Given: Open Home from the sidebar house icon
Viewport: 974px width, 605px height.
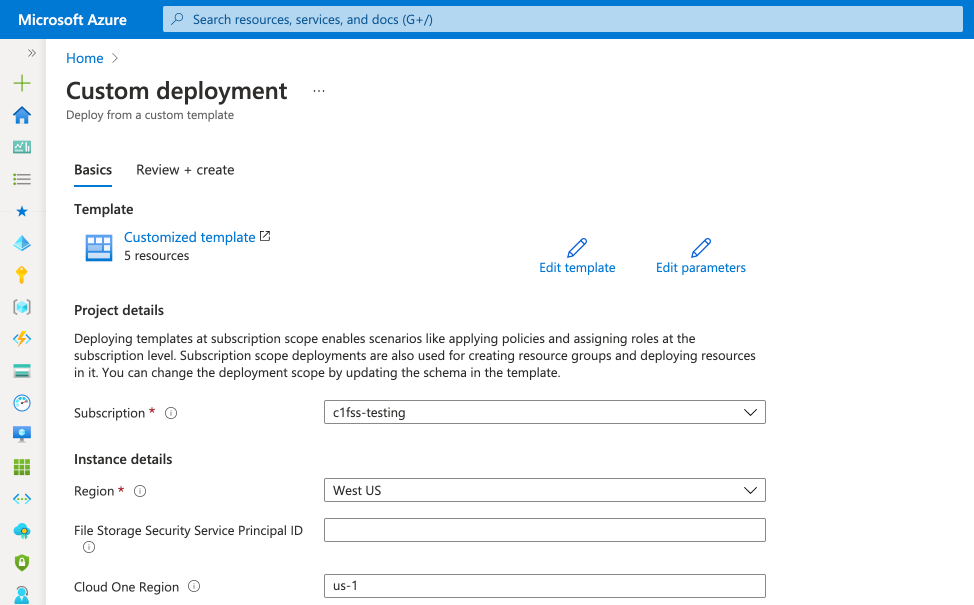Looking at the screenshot, I should (22, 115).
